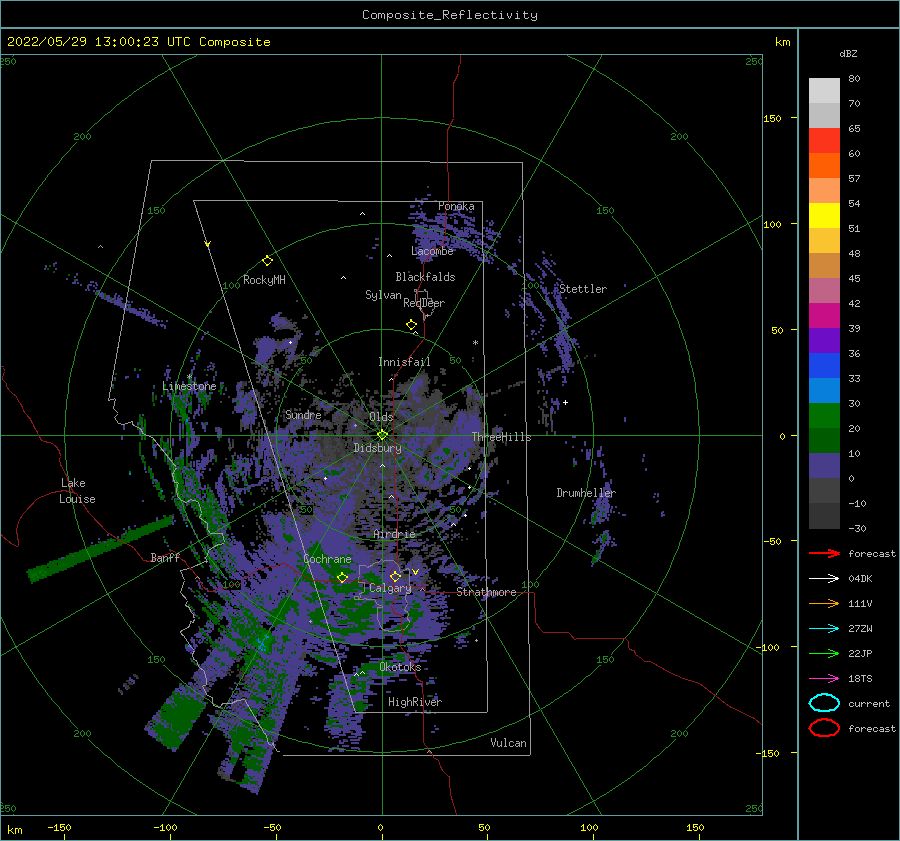Click the 'HighRiver' city label
Screen dimensions: 900x841
415,702
